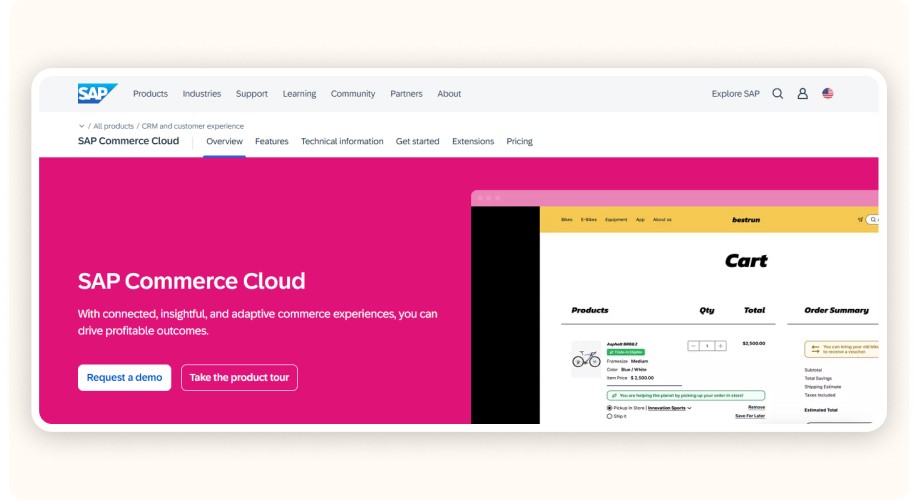Click the Order Summary heading
The width and height of the screenshot is (919, 500).
click(836, 310)
